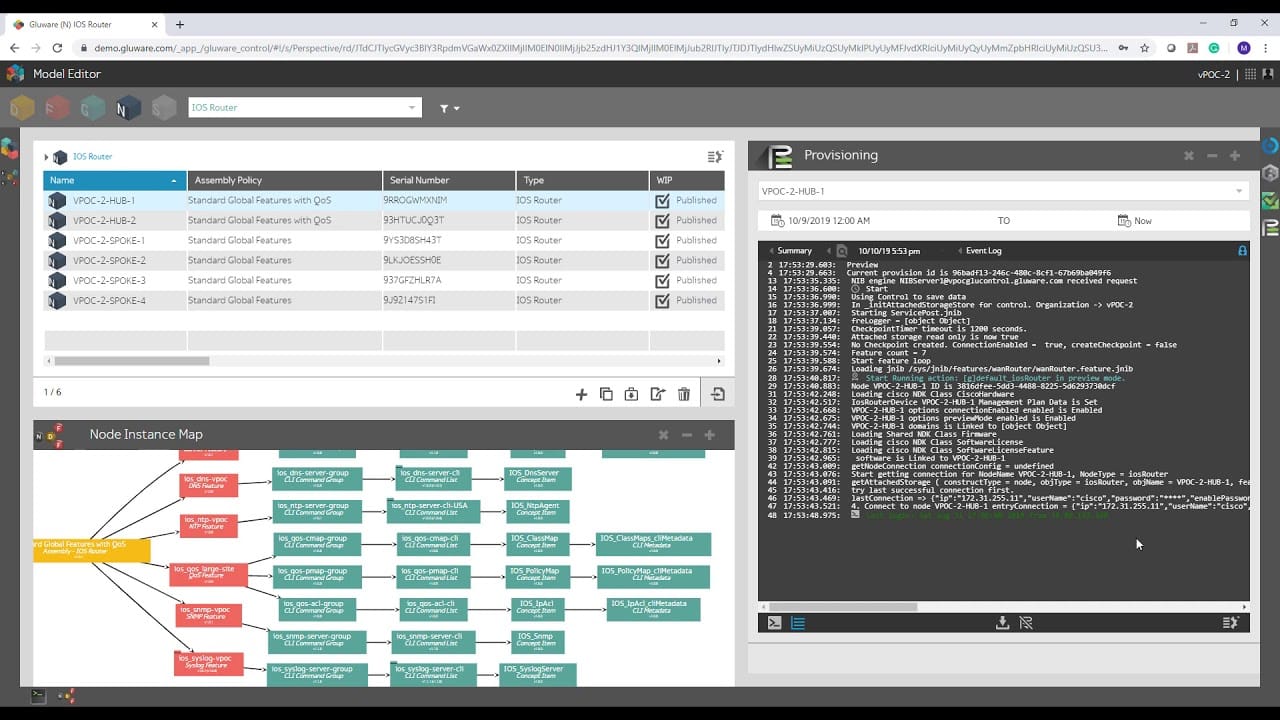
Task: Select the F cube model type icon
Action: click(57, 107)
